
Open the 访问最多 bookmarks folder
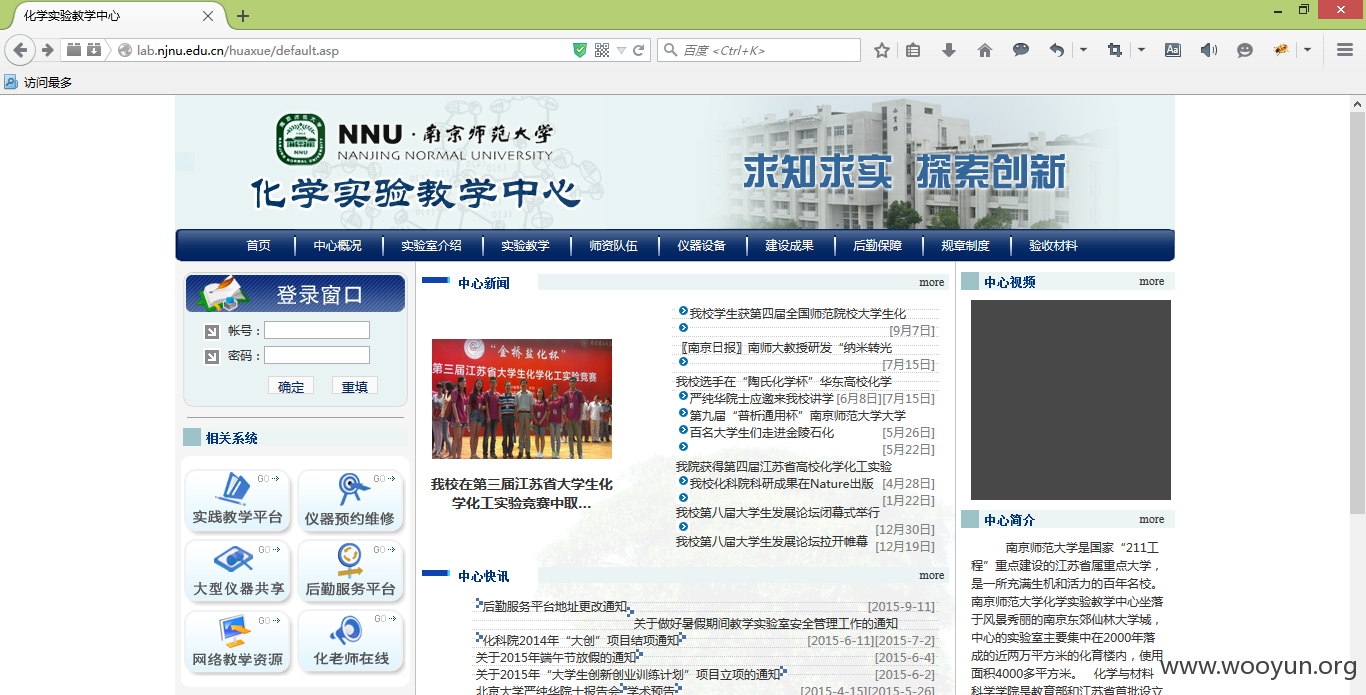click(x=39, y=82)
